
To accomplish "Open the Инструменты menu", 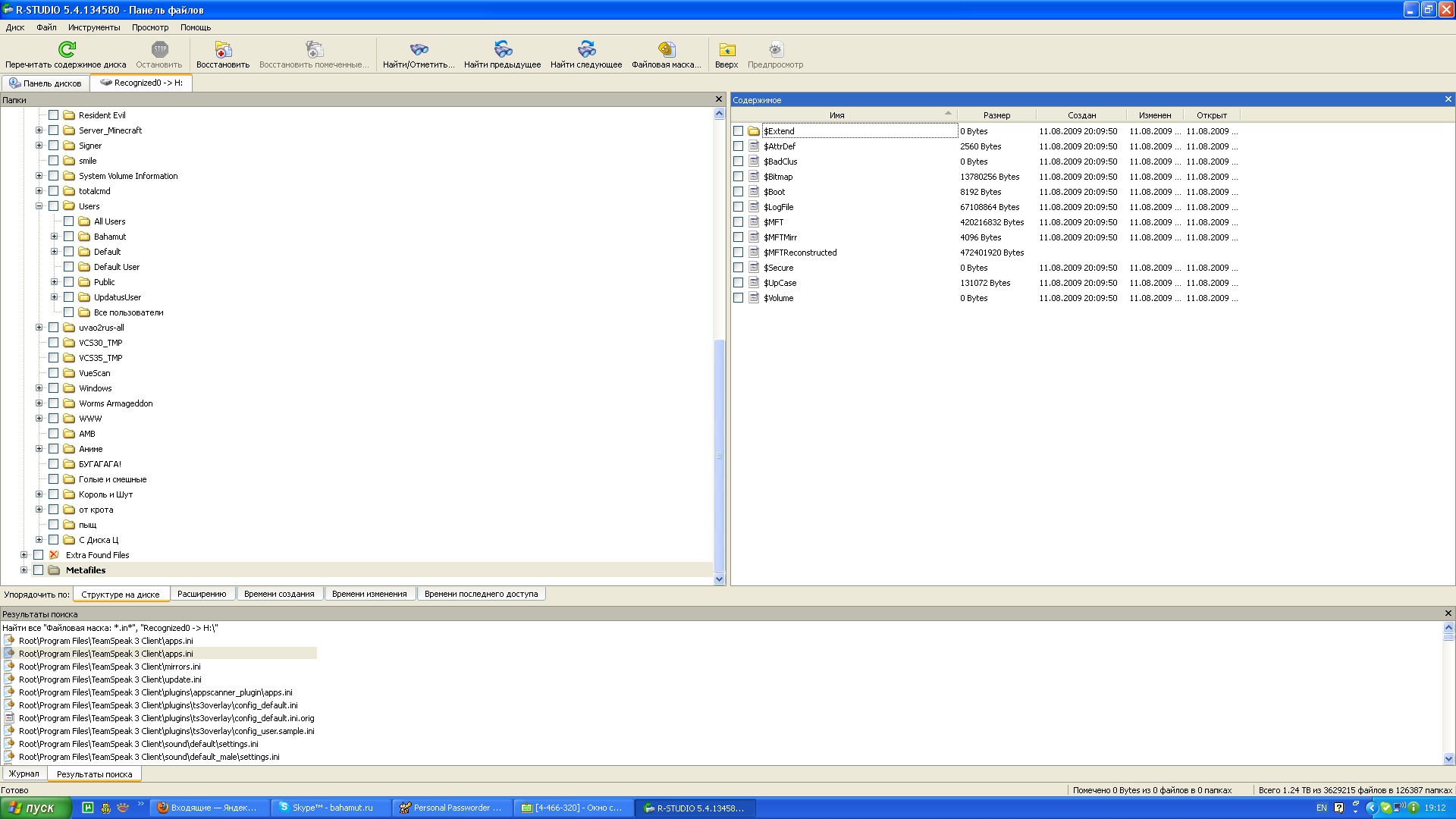I will coord(94,27).
